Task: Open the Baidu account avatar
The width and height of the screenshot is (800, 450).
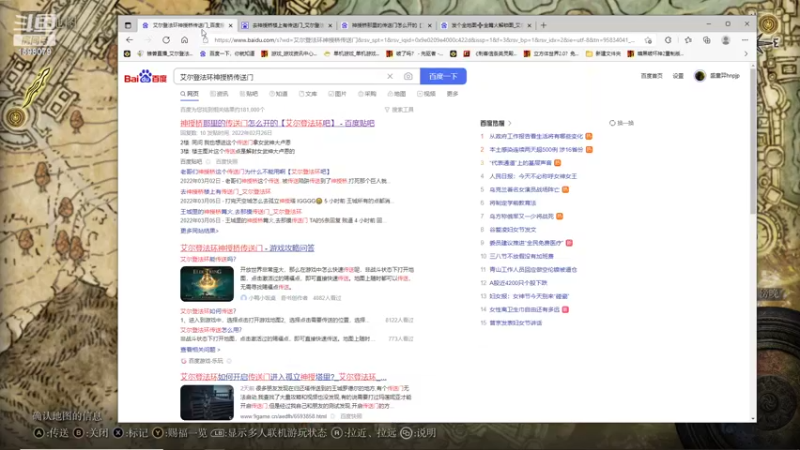Action: (x=700, y=76)
